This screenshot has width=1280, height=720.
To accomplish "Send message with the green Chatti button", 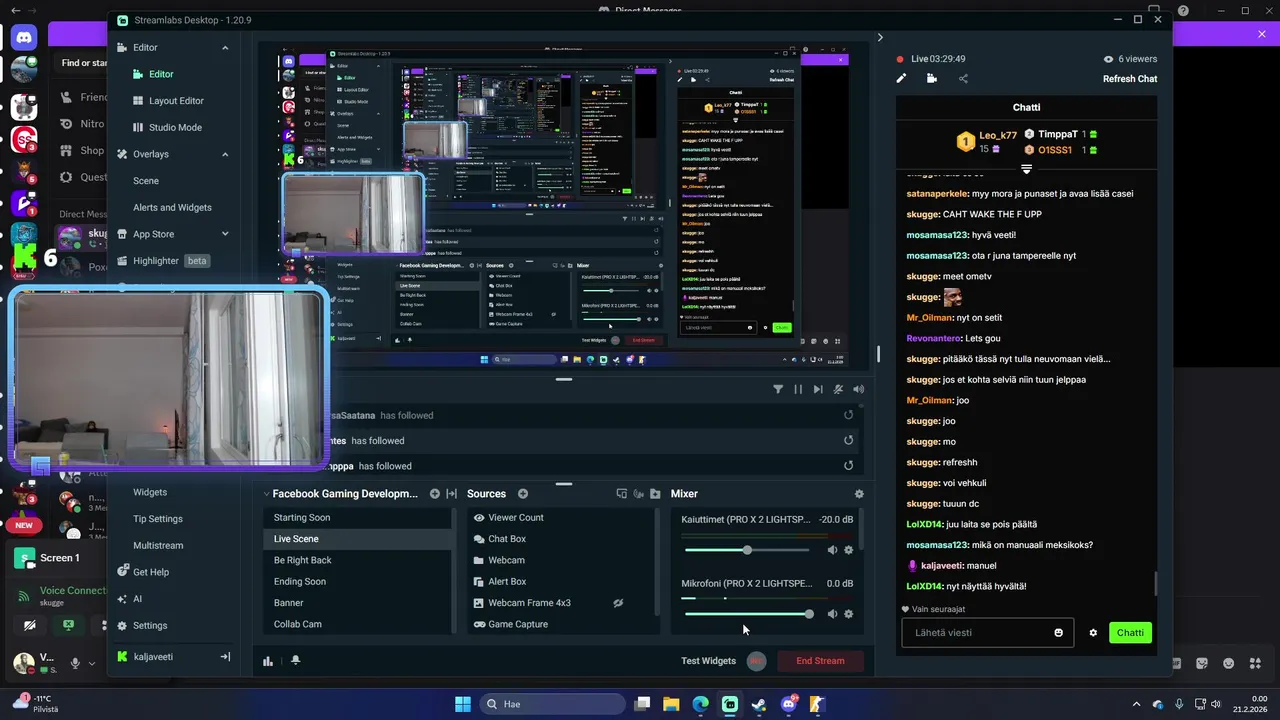I will 1130,632.
